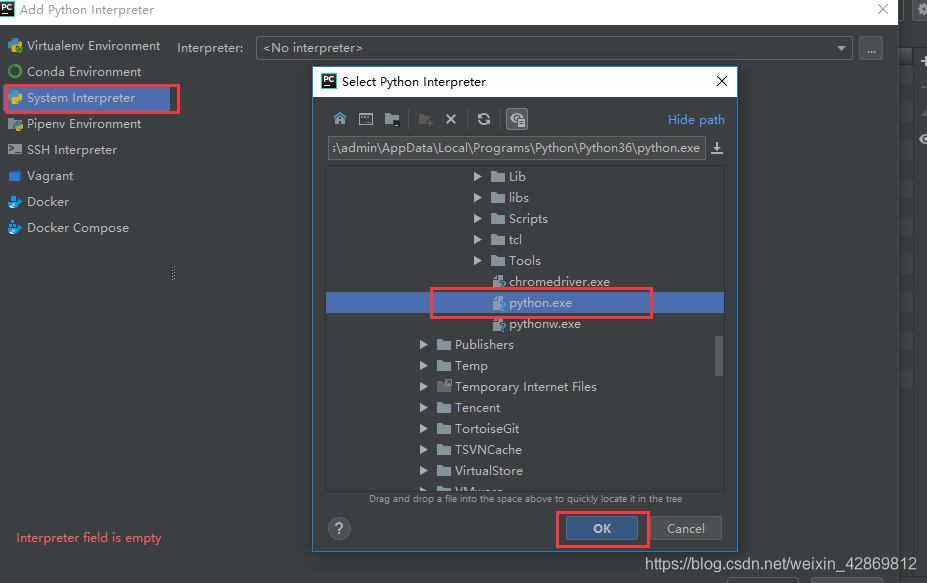
Task: Close the Add Python Interpreter window
Action: pos(883,9)
